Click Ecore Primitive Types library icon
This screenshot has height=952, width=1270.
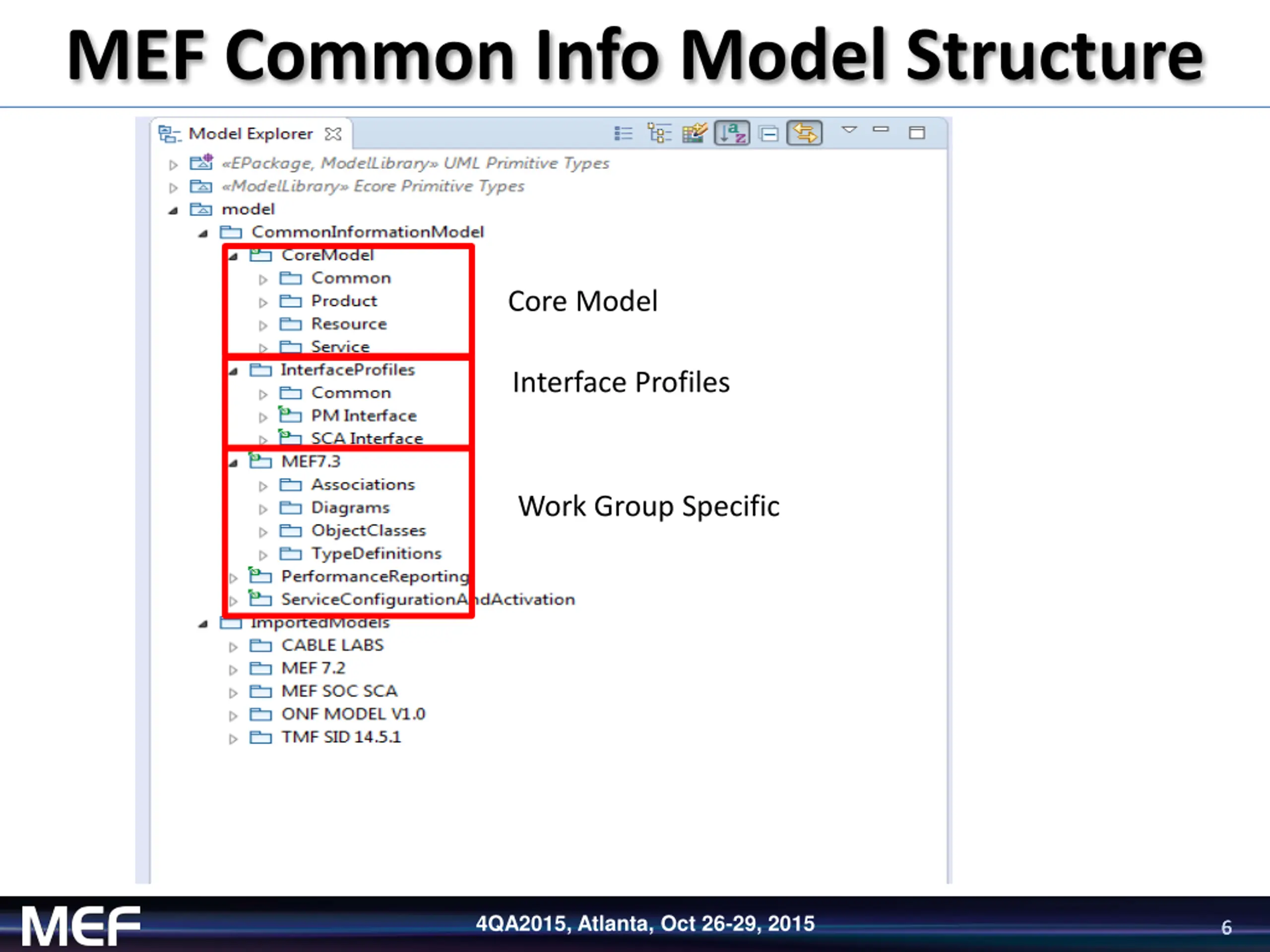[201, 186]
